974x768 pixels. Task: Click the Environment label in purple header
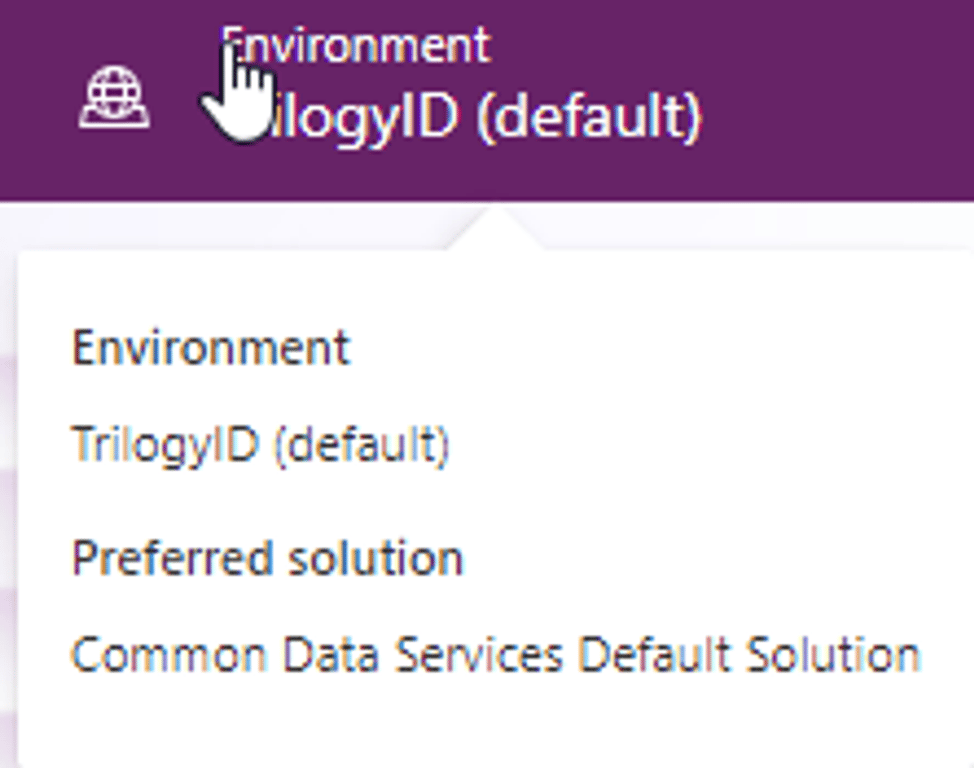pyautogui.click(x=357, y=44)
